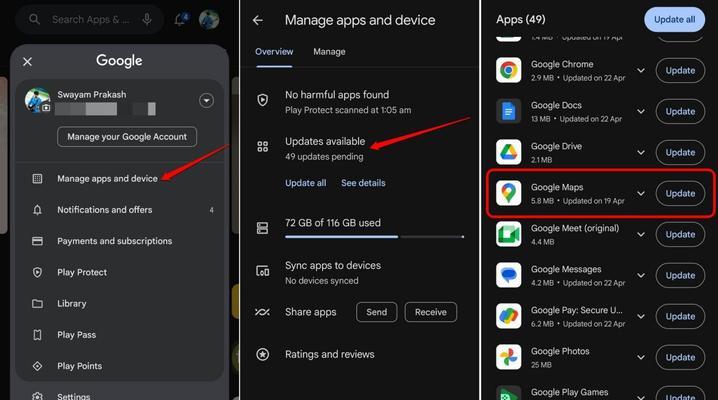718x400 pixels.
Task: Expand Google Docs update details
Action: (x=641, y=111)
